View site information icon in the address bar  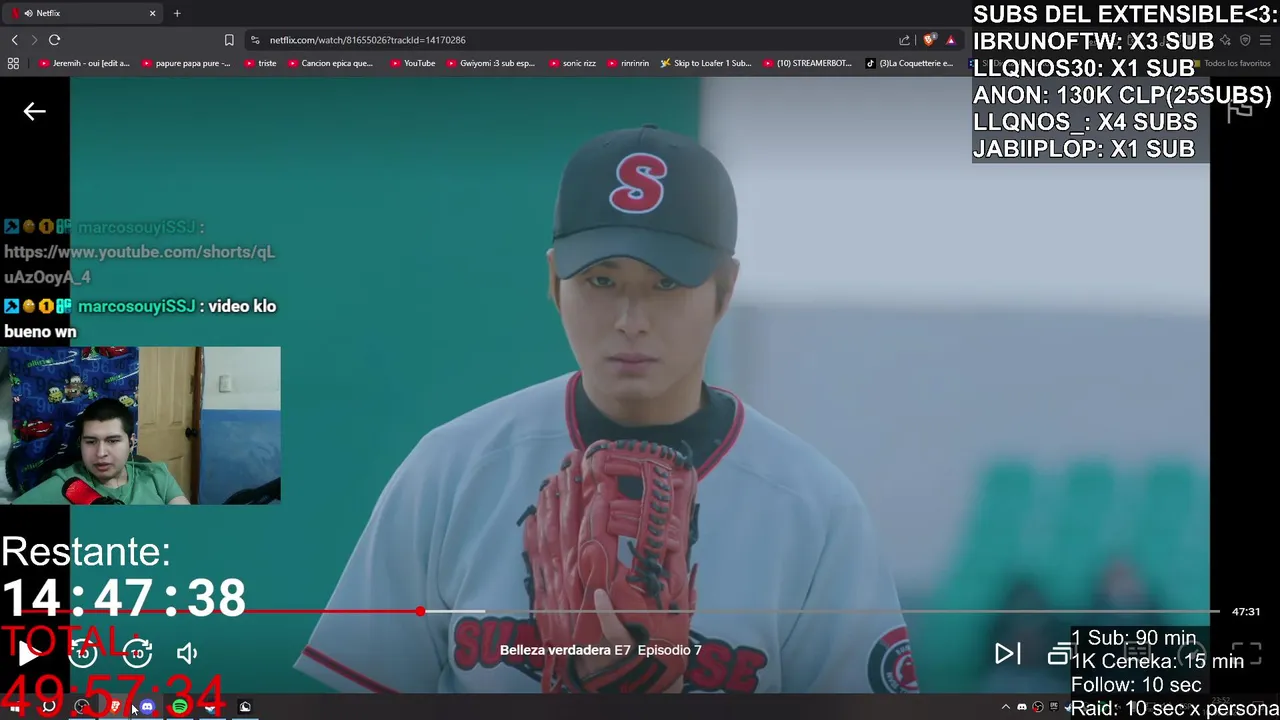pos(255,40)
